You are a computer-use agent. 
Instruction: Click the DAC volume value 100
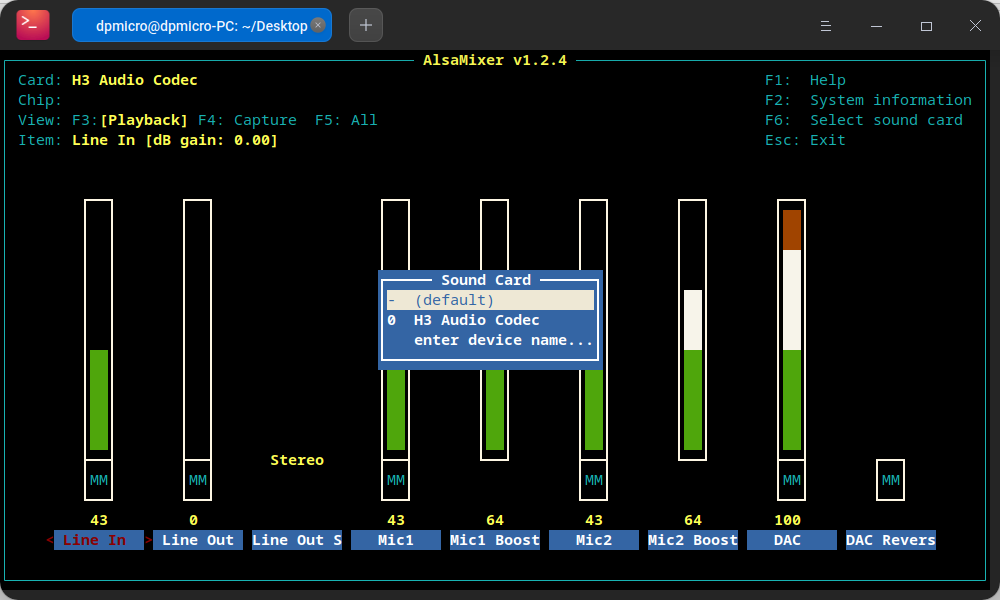[788, 520]
